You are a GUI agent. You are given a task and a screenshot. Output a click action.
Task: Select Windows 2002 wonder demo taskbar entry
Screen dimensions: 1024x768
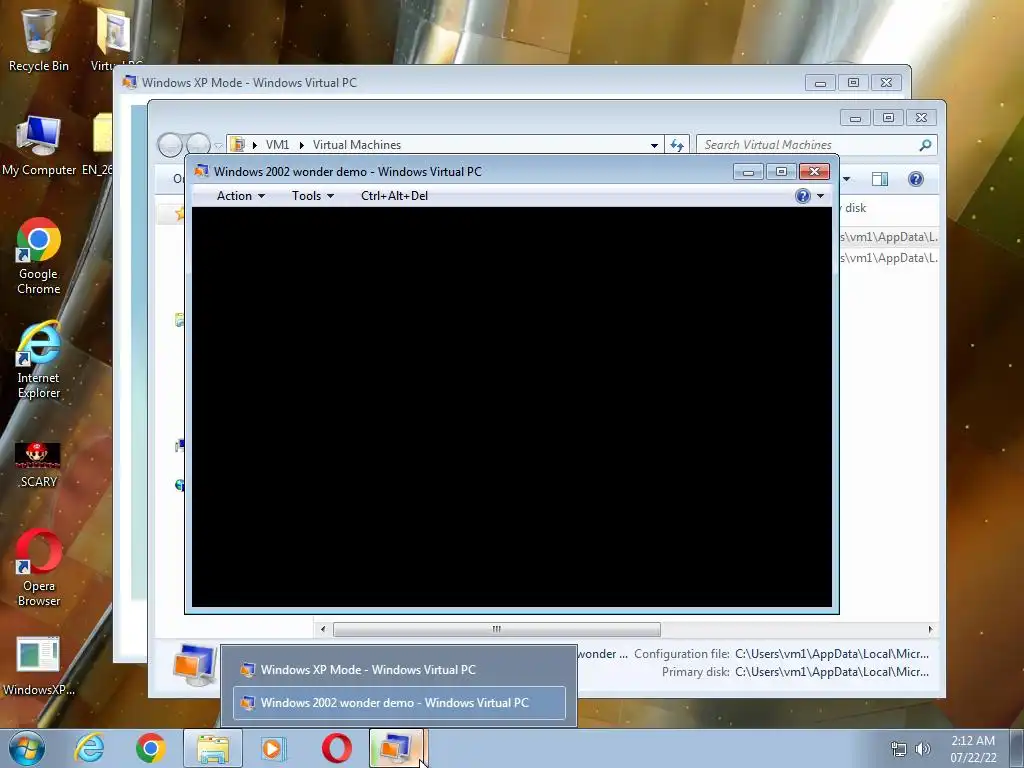tap(399, 703)
